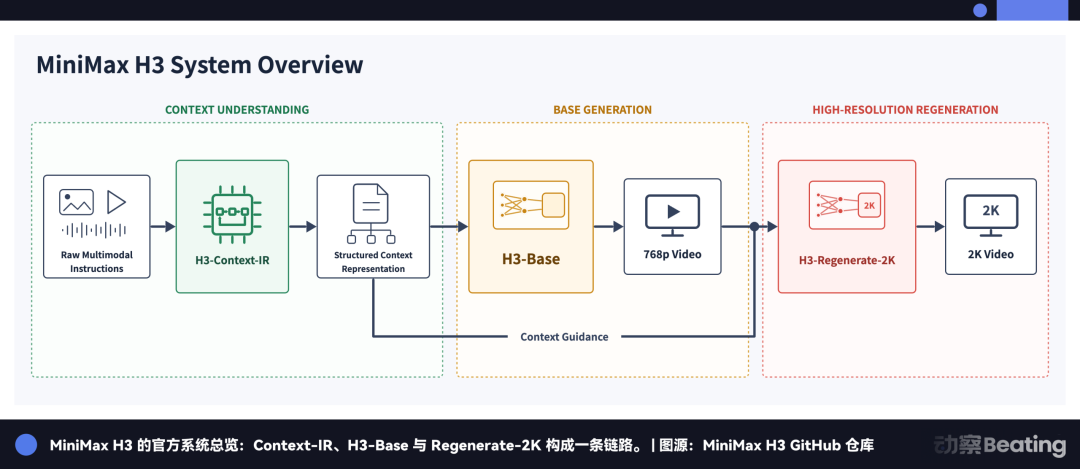Click the Structured Context Representation label
This screenshot has height=469, width=1080.
(373, 262)
